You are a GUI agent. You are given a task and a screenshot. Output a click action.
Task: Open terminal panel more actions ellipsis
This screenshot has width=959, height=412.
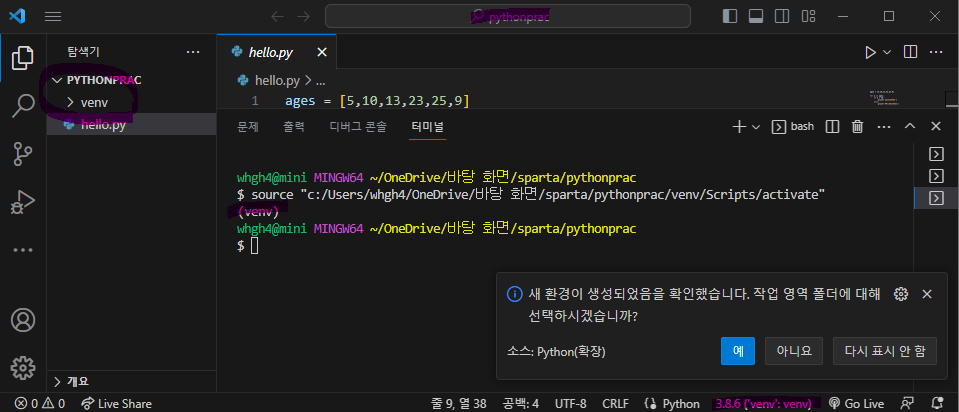[884, 127]
